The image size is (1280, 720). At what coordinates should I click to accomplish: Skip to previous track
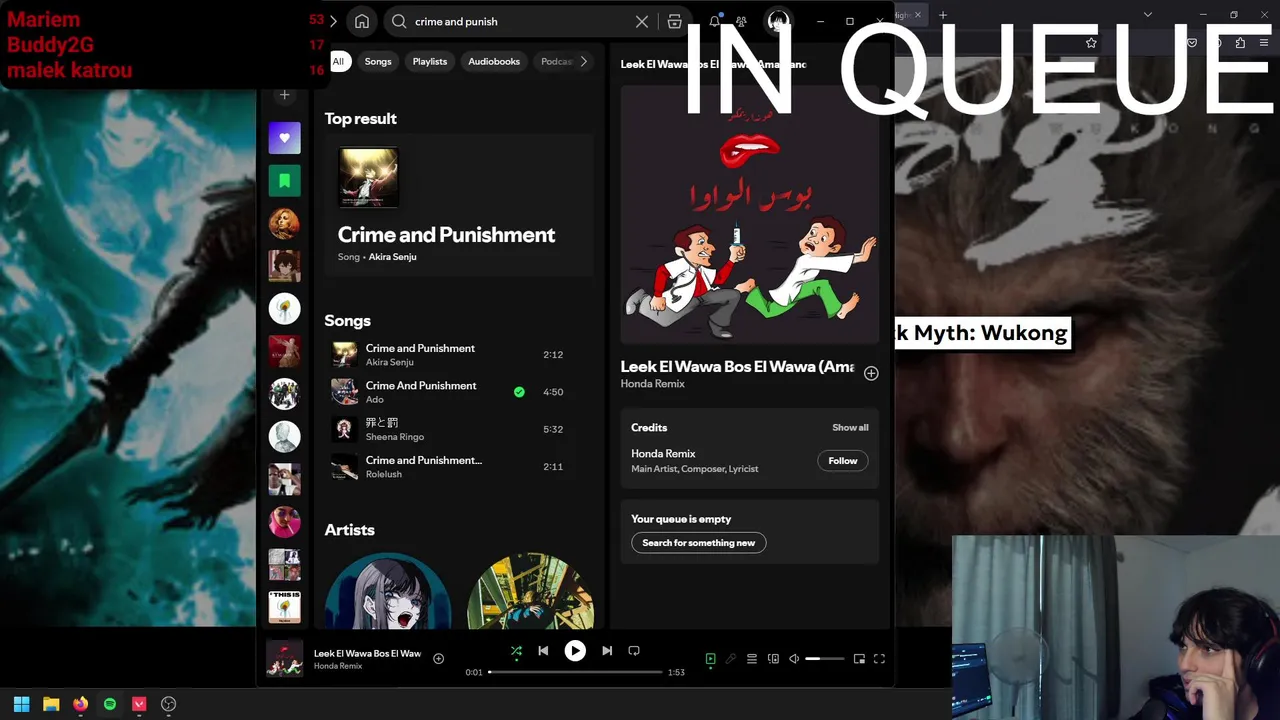543,650
